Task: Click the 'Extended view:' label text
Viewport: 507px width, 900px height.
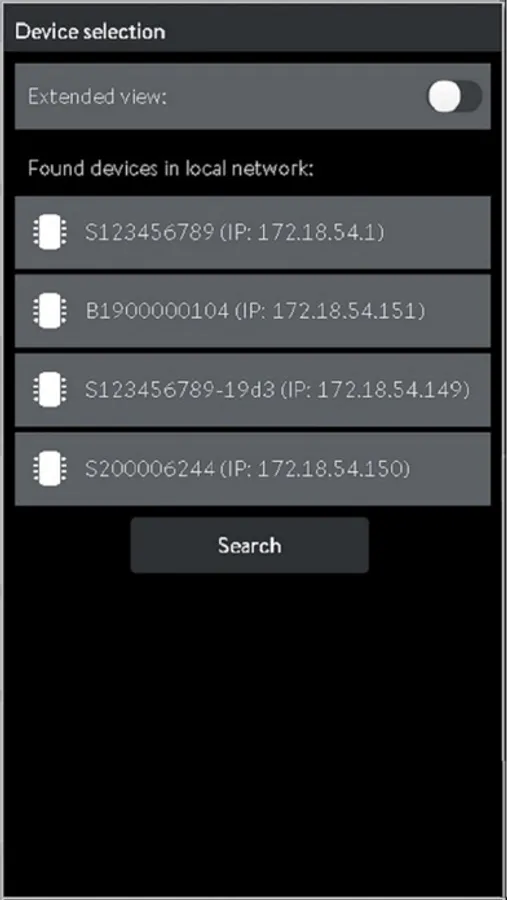Action: [97, 96]
